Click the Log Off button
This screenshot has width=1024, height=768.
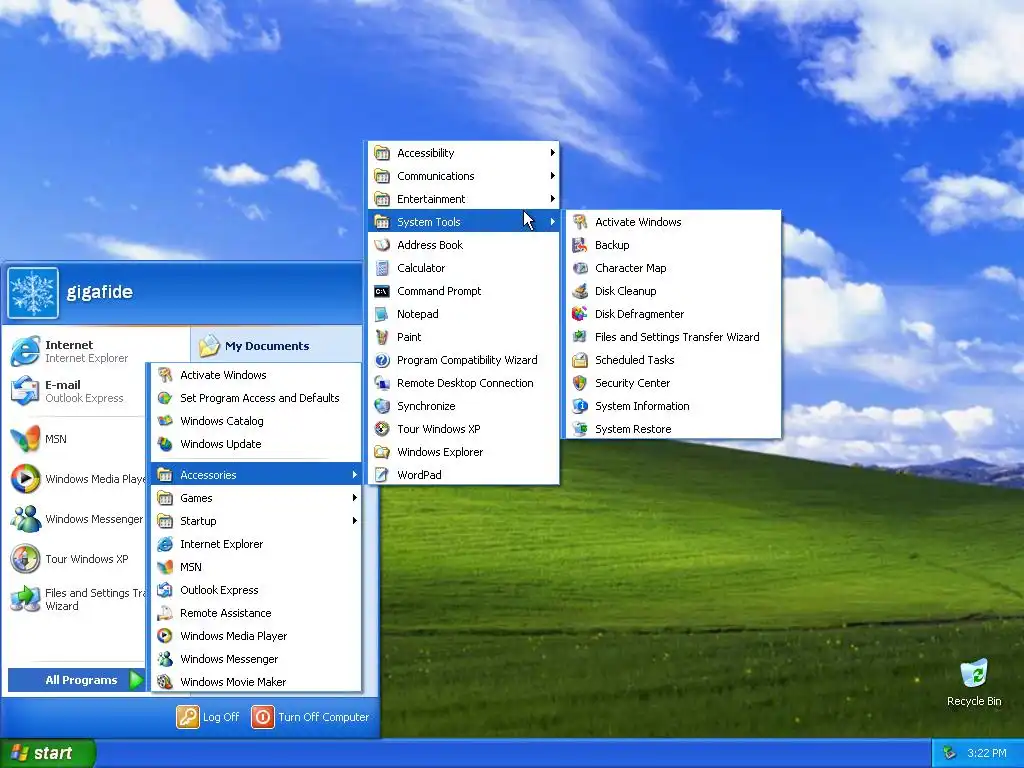[x=208, y=717]
